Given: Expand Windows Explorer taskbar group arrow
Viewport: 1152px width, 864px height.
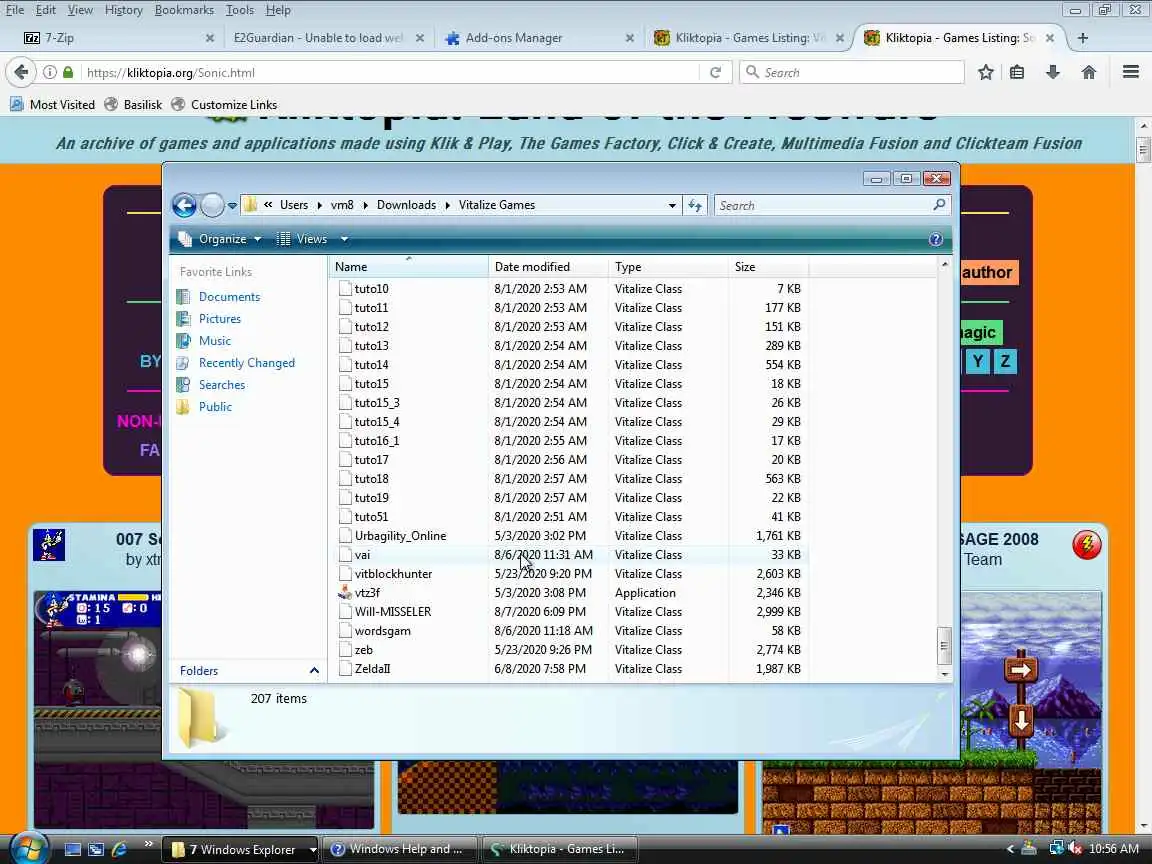Looking at the screenshot, I should [x=312, y=849].
